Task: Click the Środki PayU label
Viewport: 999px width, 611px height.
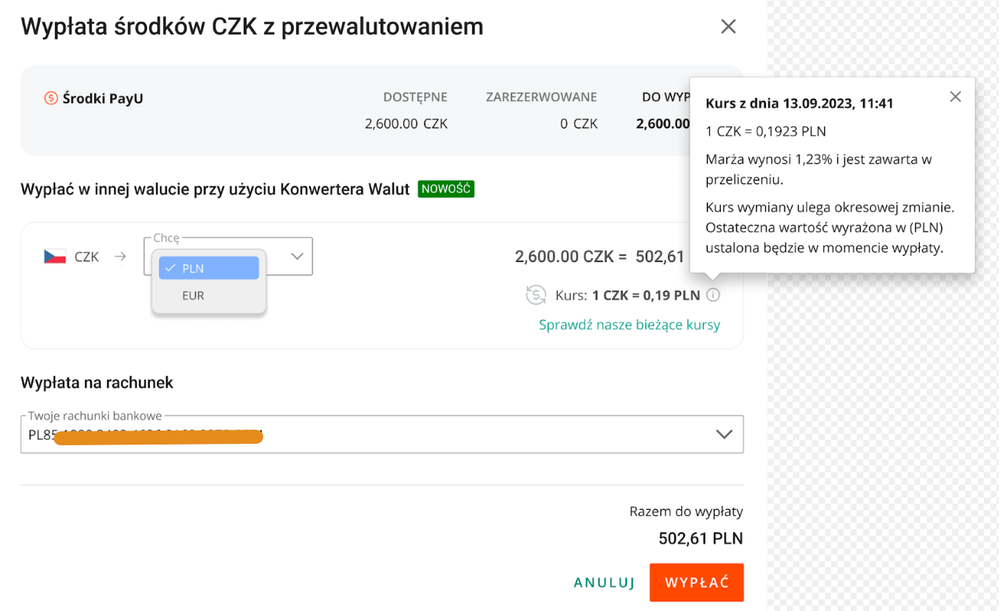Action: [x=103, y=98]
